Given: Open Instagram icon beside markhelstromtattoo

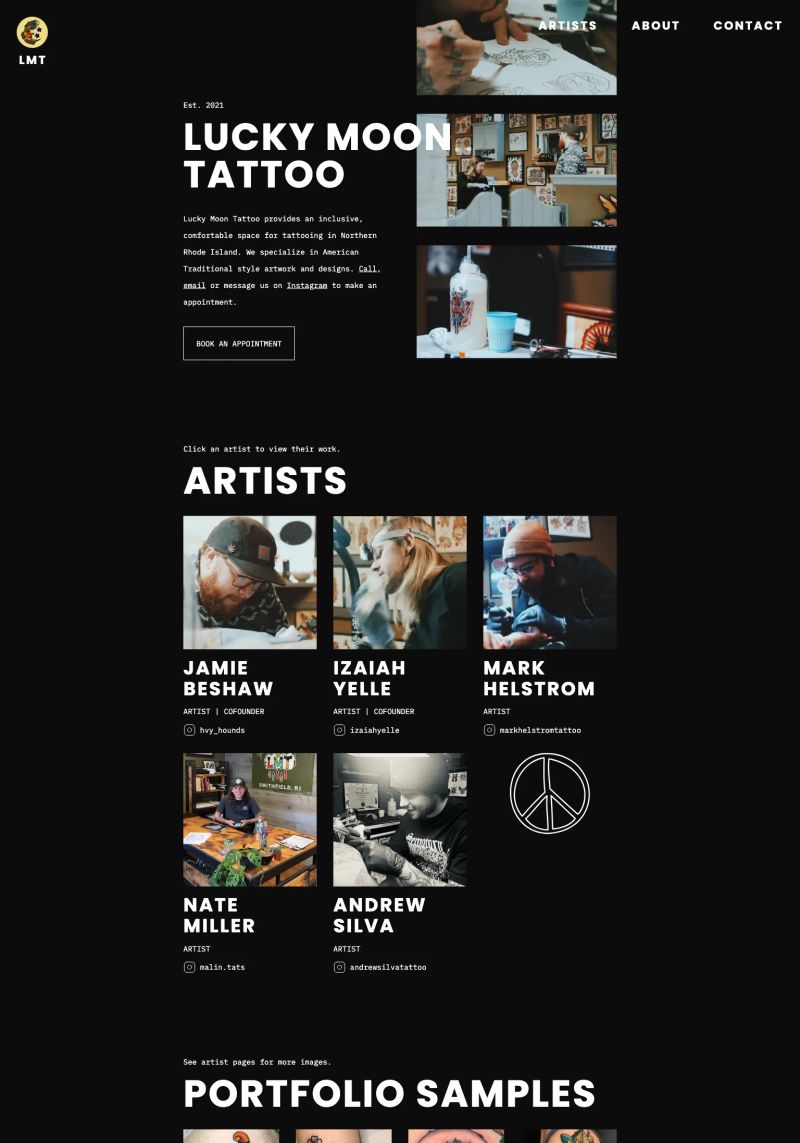Looking at the screenshot, I should 489,730.
